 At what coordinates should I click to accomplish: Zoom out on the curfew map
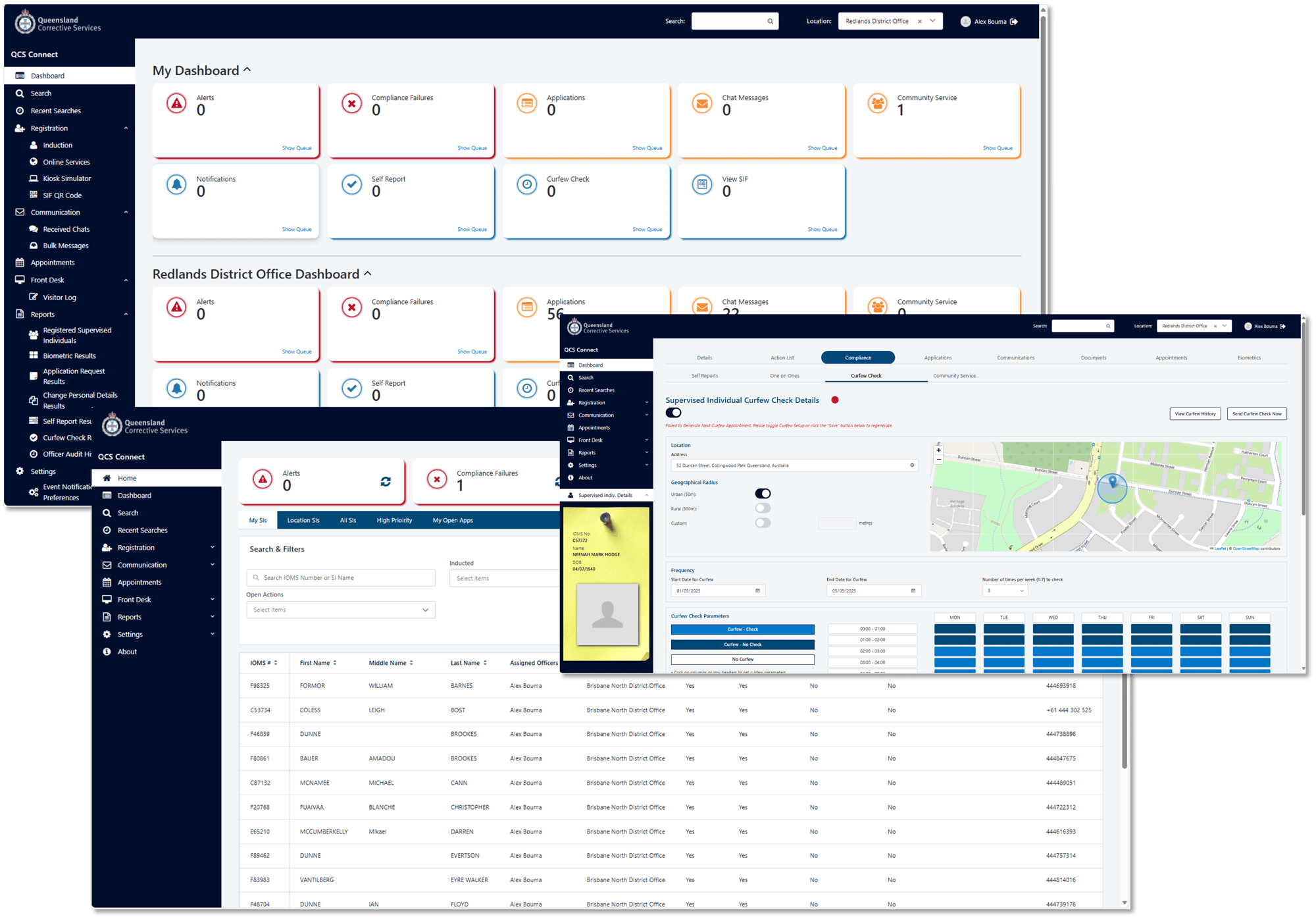coord(938,459)
